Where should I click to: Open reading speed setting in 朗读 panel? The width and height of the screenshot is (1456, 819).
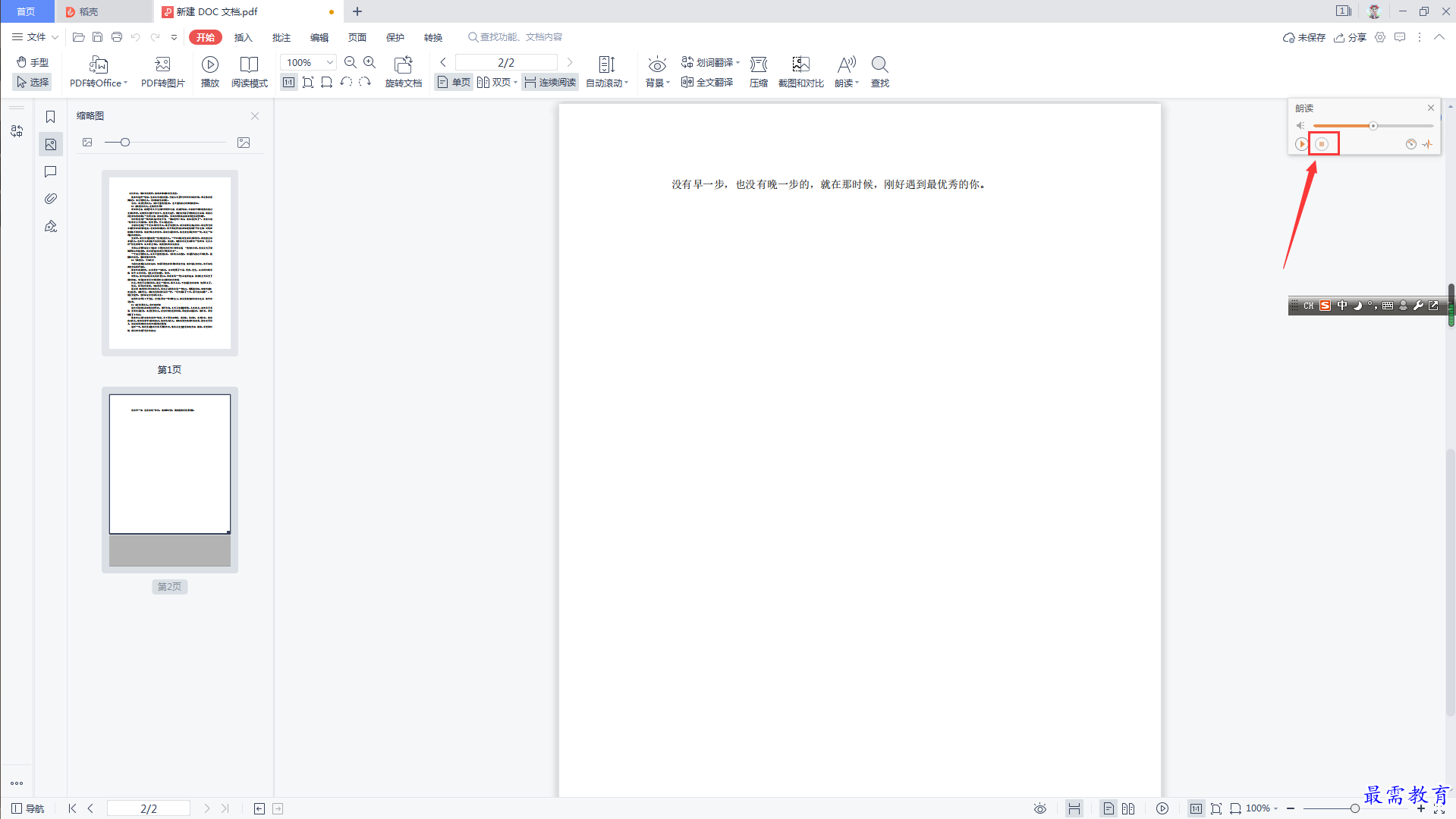click(1411, 144)
